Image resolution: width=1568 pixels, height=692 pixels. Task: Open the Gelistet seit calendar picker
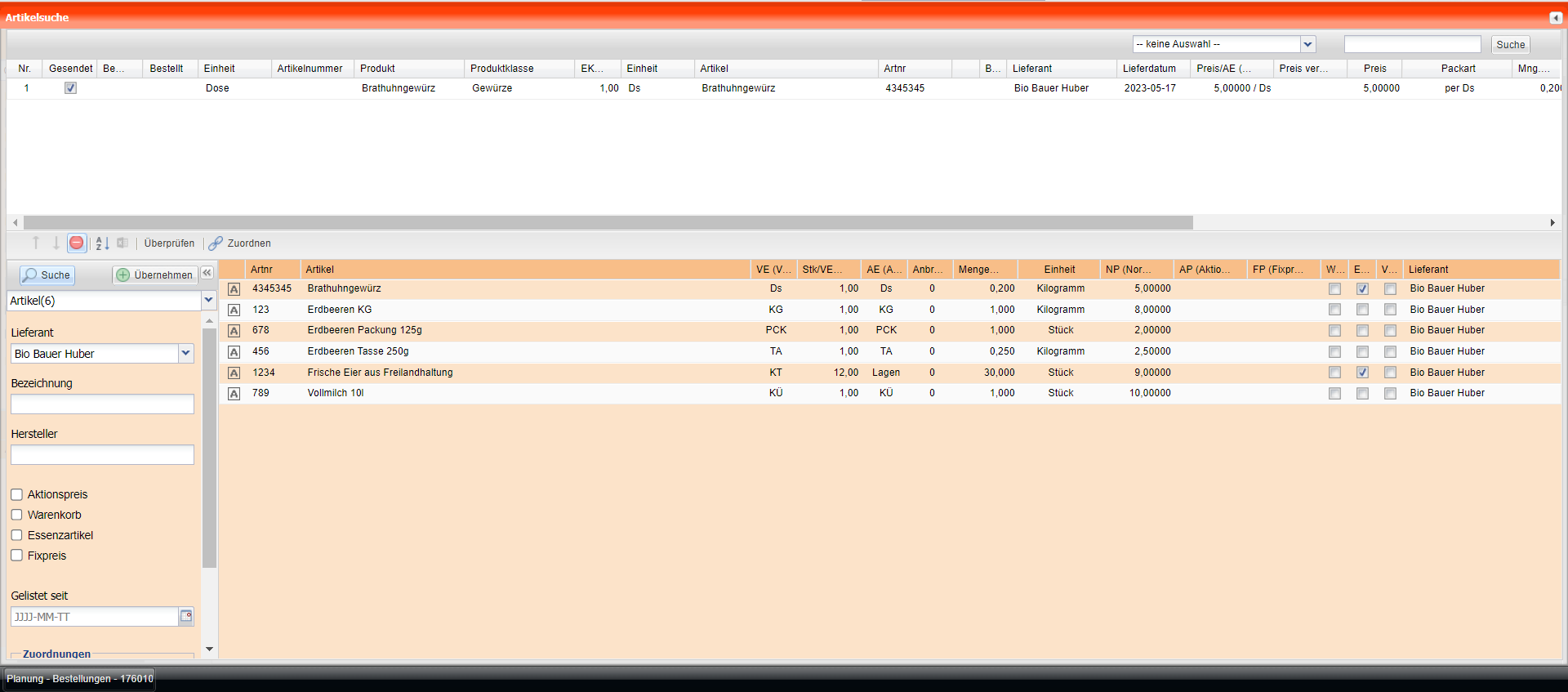click(186, 616)
